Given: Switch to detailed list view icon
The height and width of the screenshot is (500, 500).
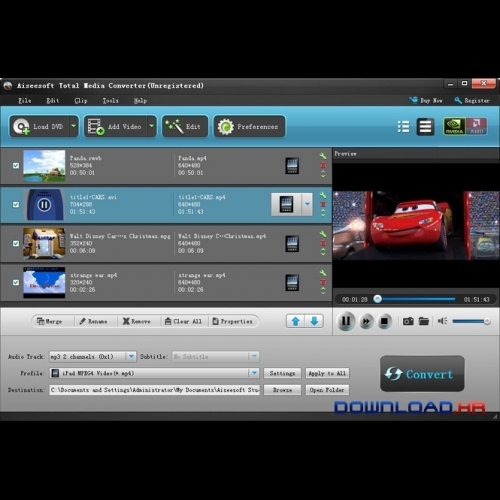Looking at the screenshot, I should point(404,127).
